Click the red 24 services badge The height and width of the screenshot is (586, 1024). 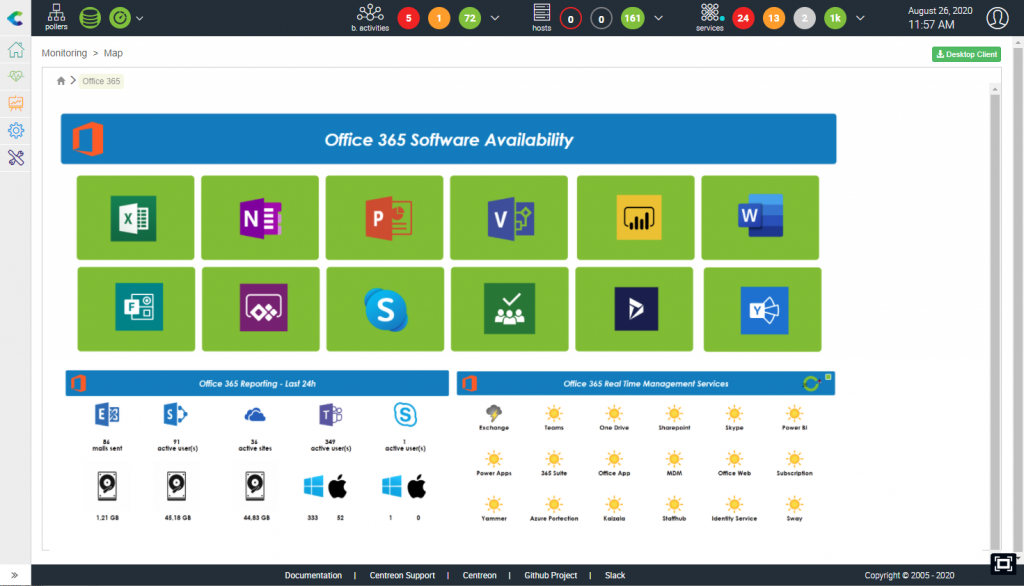coord(743,18)
